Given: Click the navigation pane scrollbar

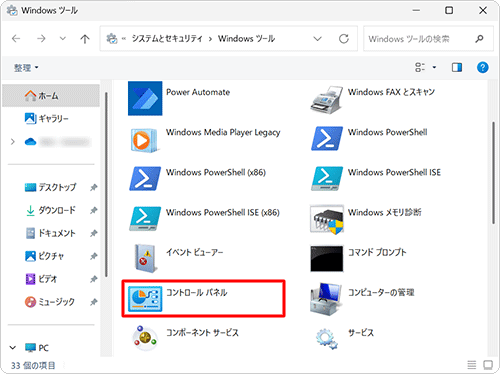Looking at the screenshot, I should (x=106, y=184).
